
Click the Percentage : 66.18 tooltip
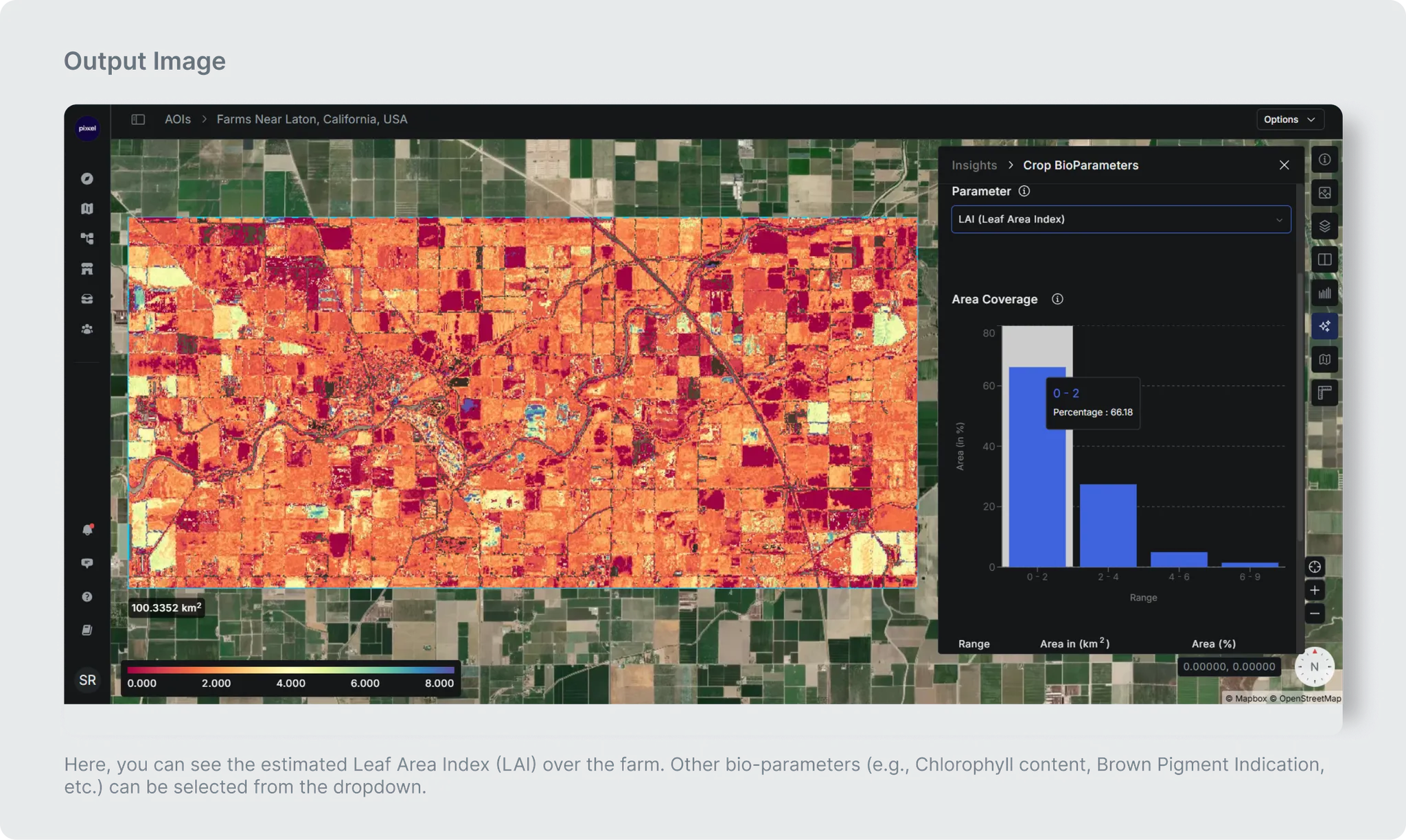click(x=1093, y=404)
